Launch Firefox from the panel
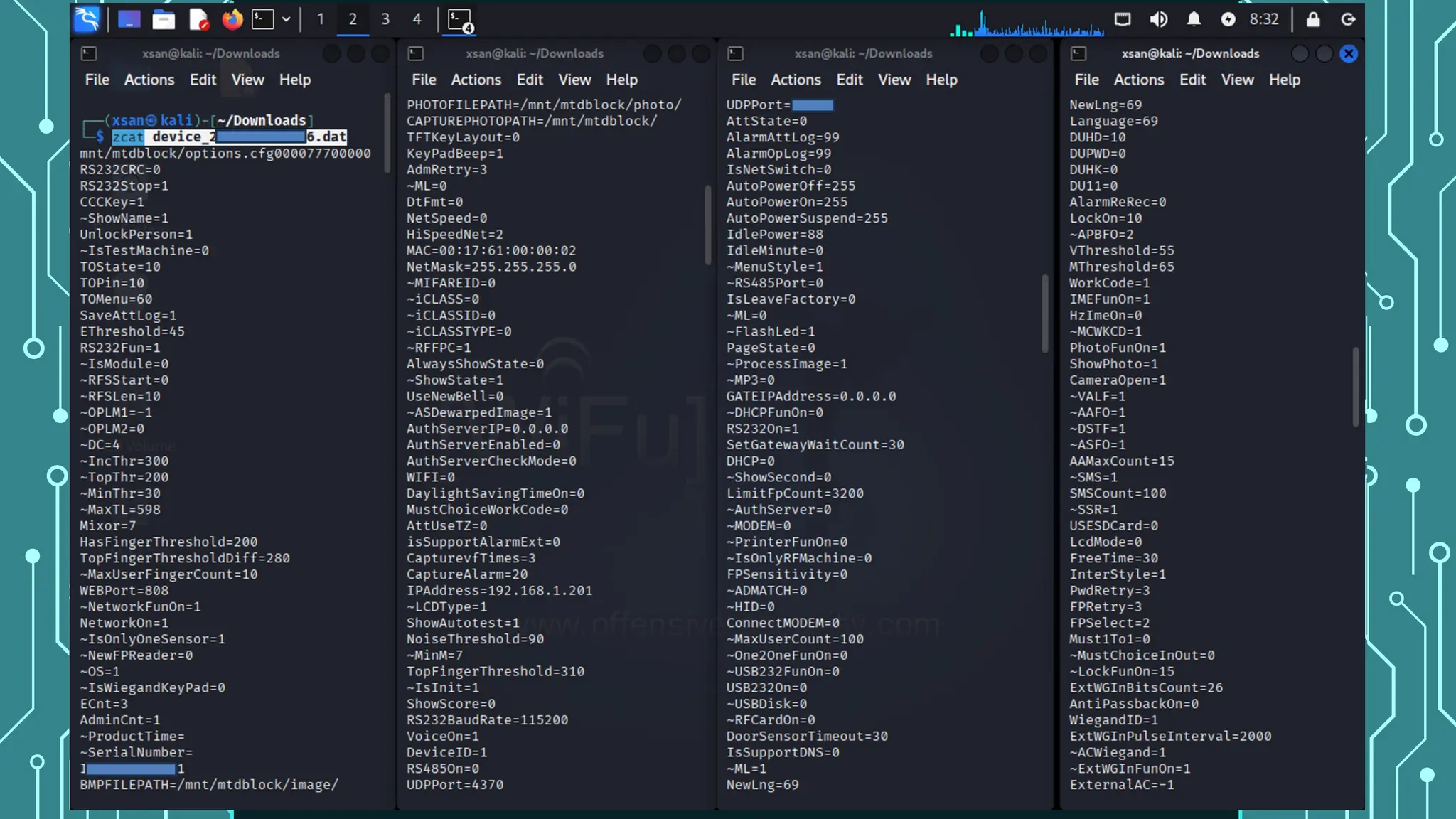1456x819 pixels. point(232,19)
